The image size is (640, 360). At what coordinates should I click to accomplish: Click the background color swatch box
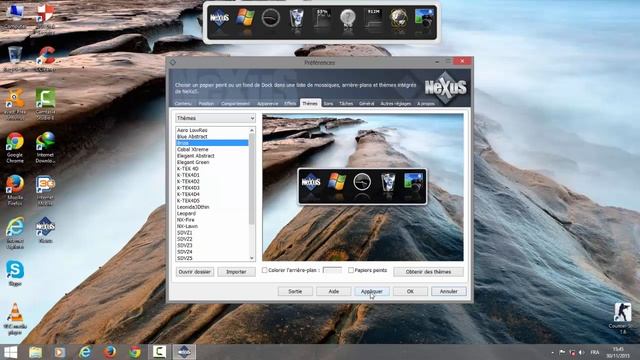point(332,270)
